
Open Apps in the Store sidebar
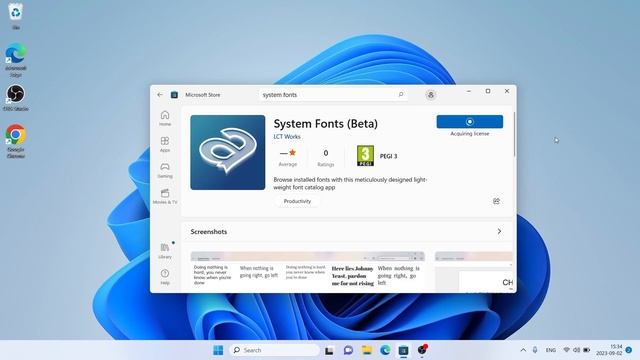pos(165,144)
